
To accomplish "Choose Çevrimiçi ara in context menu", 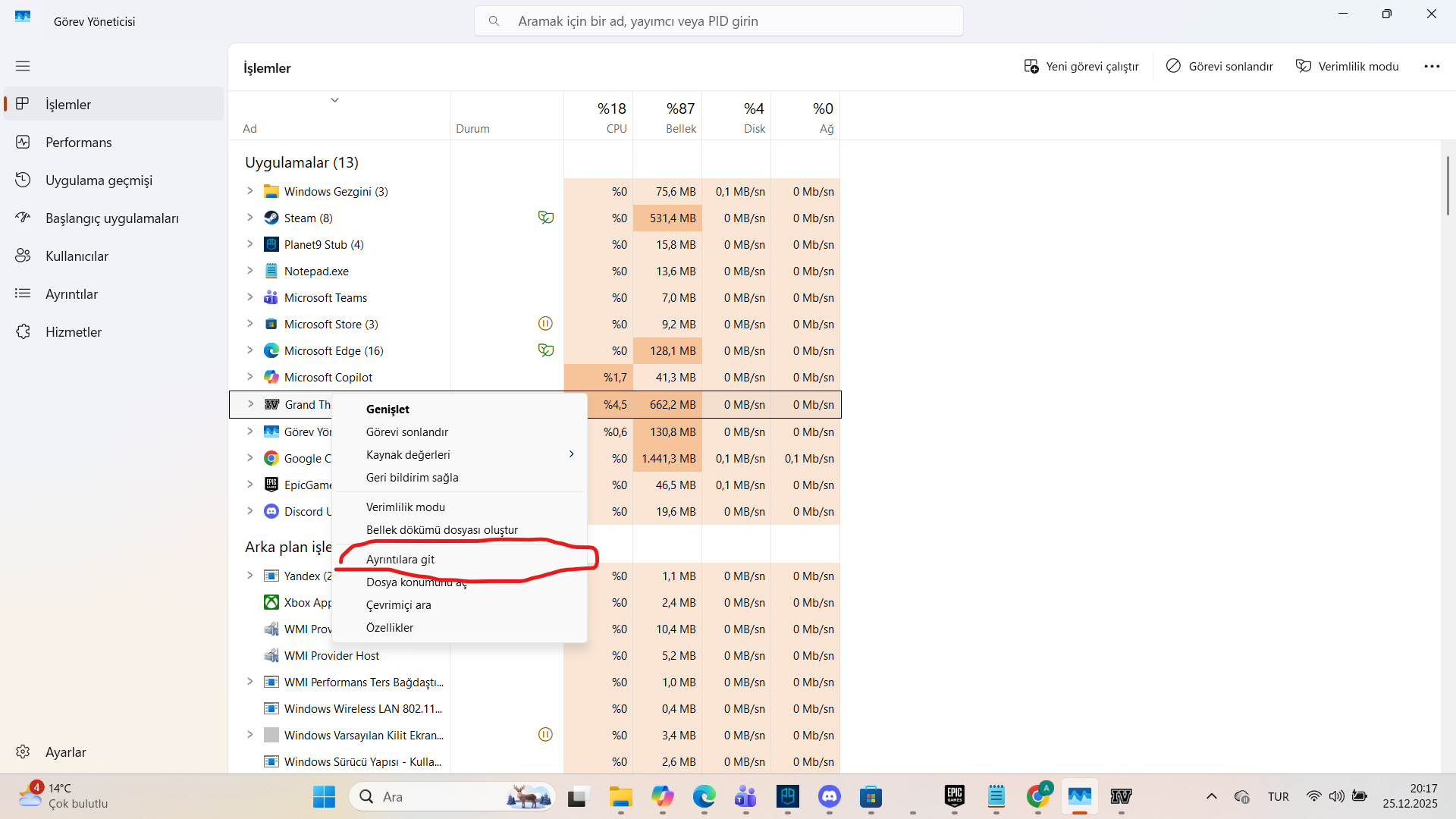I will (460, 605).
